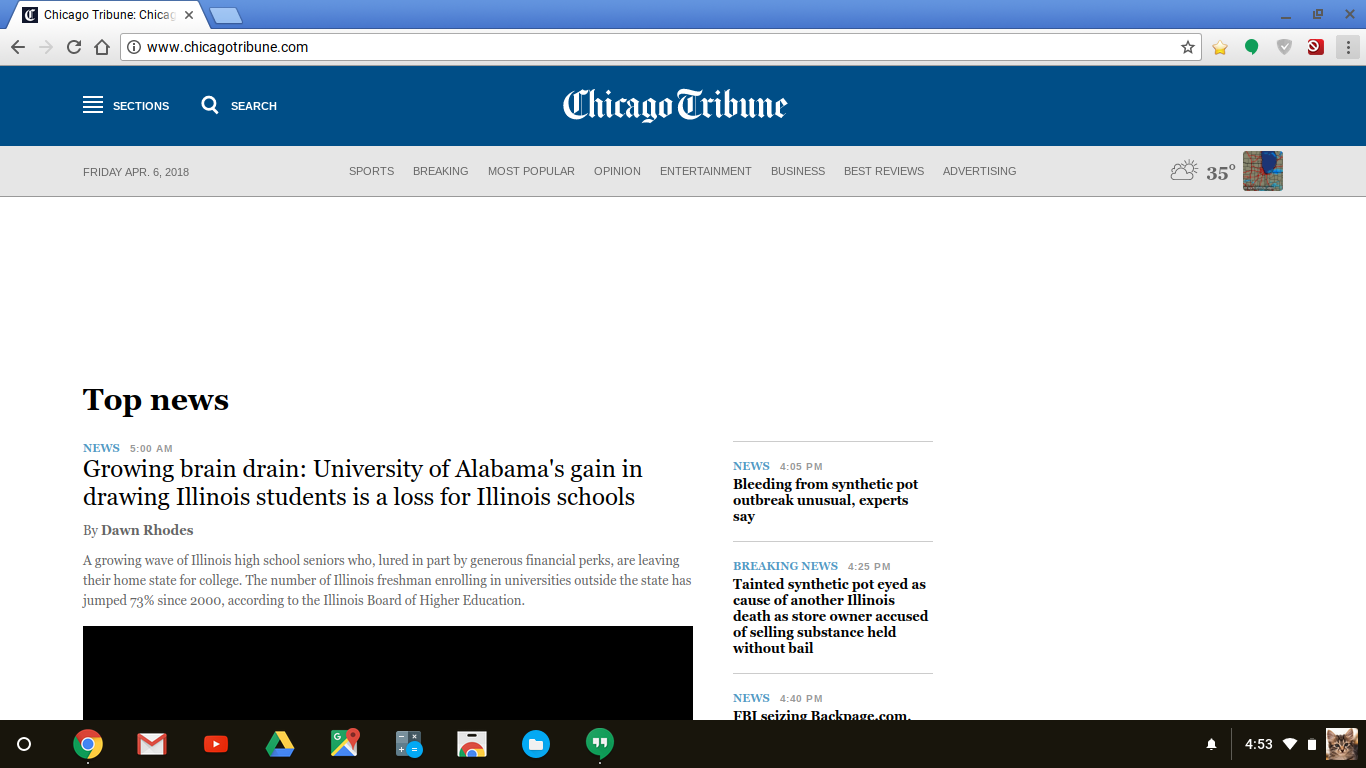Click the browser Home icon
Screen dimensions: 1366x768
point(102,47)
